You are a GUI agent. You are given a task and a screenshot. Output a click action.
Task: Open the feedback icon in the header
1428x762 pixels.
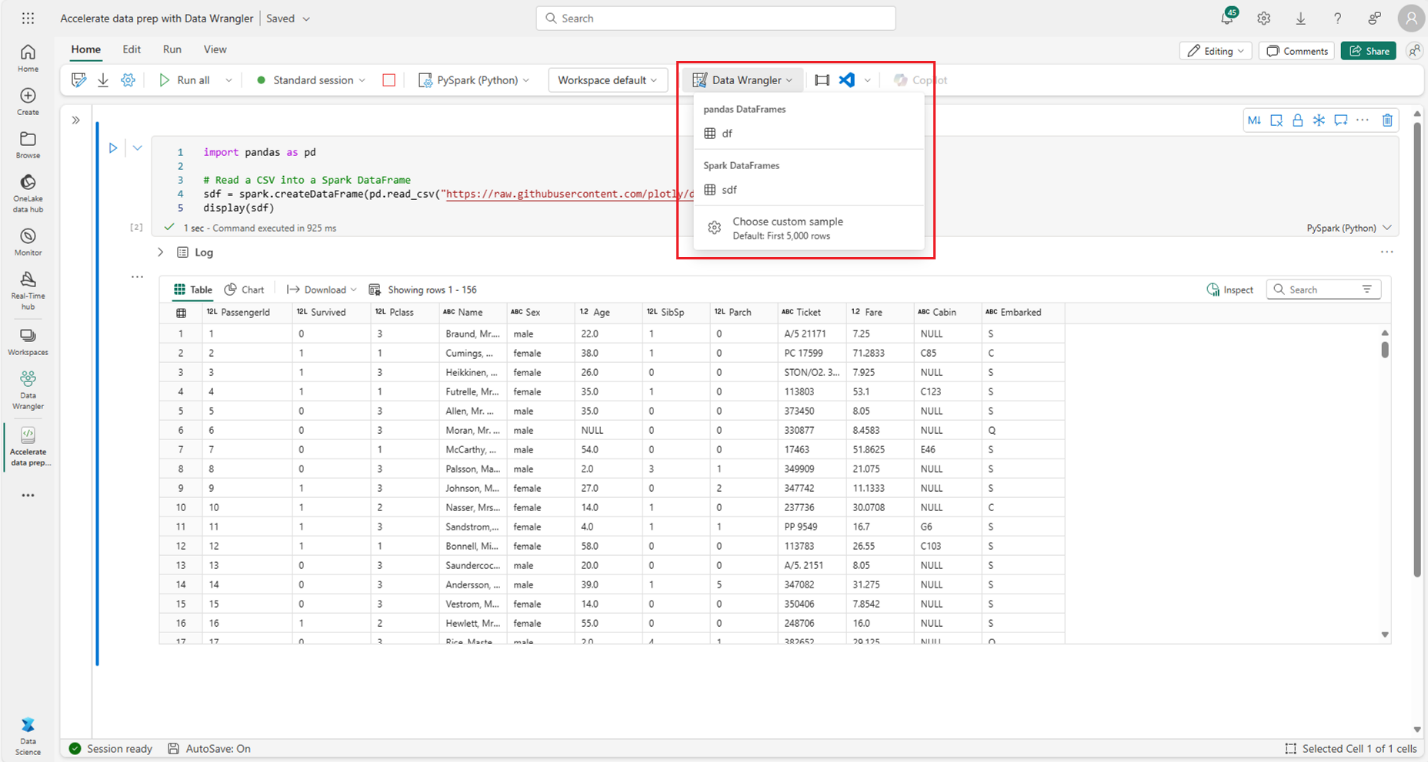[1375, 18]
